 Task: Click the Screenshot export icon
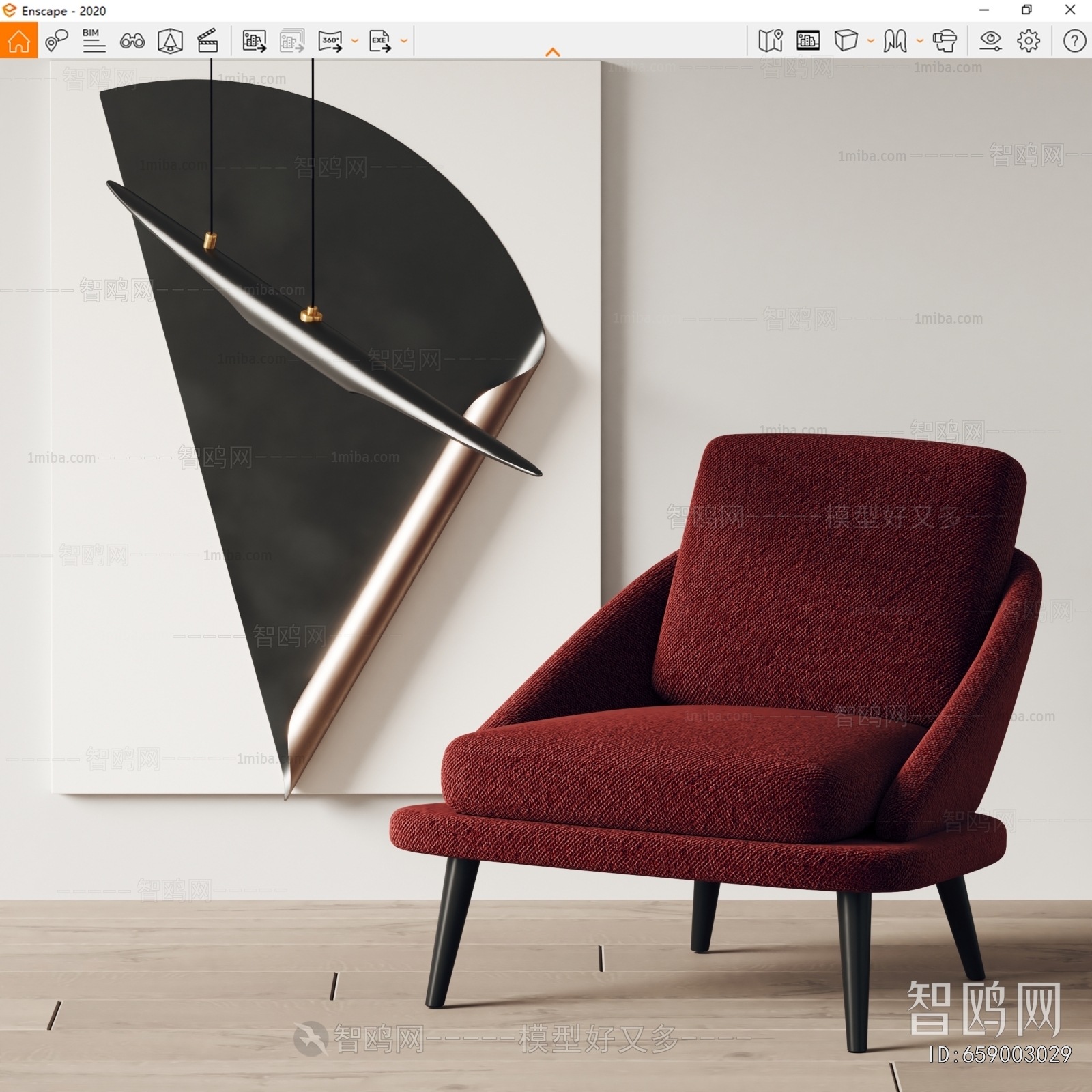point(255,41)
